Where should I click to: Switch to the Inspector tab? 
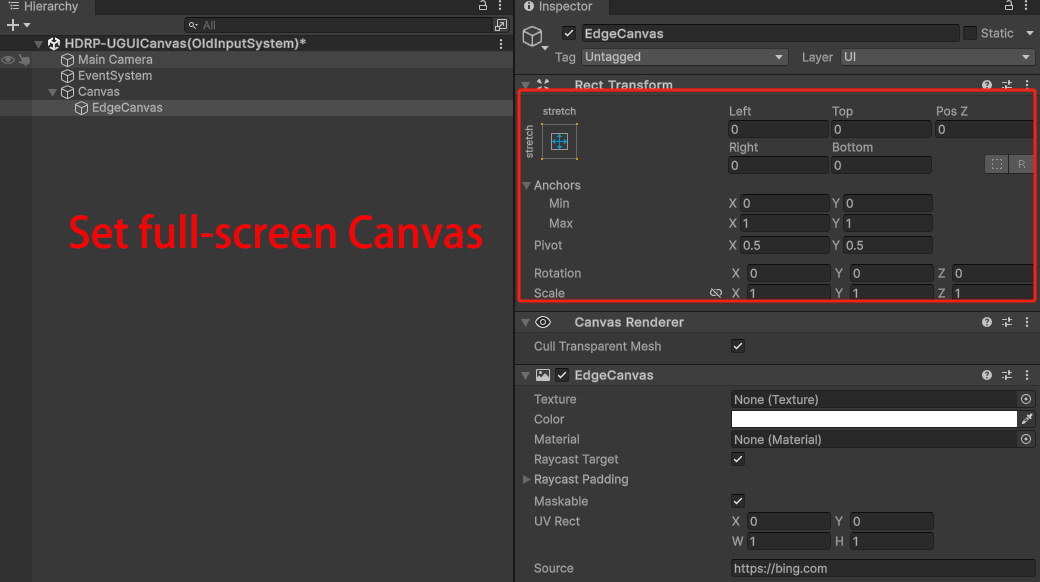point(560,7)
